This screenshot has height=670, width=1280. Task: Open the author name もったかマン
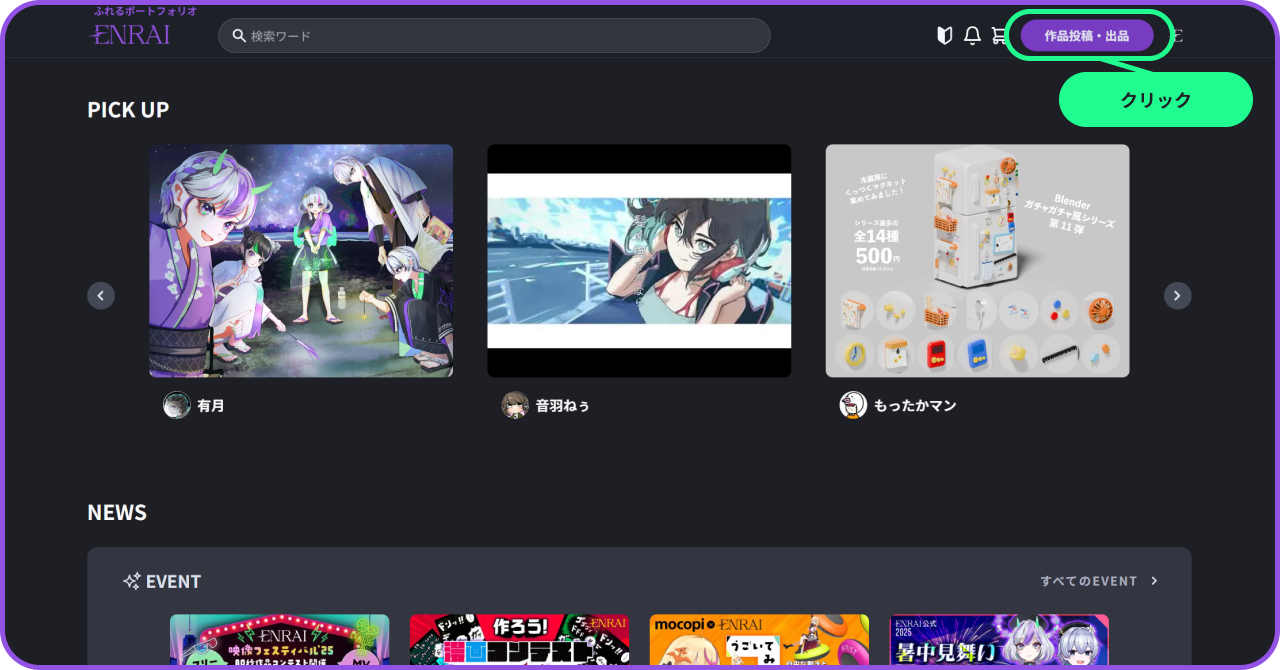point(915,406)
